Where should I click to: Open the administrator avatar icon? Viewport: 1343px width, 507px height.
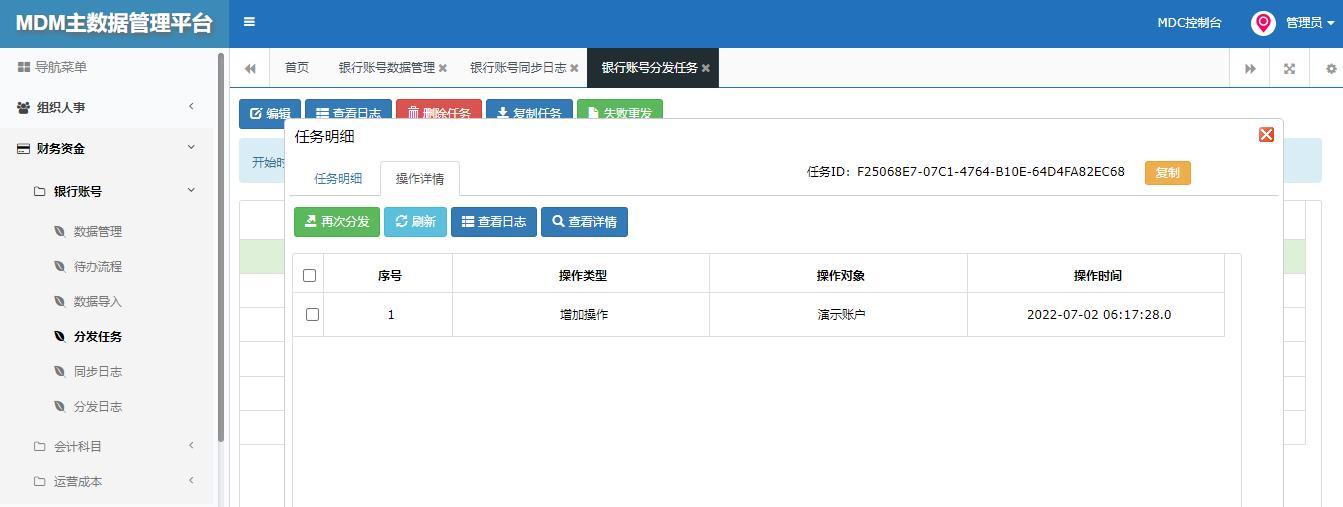tap(1263, 23)
